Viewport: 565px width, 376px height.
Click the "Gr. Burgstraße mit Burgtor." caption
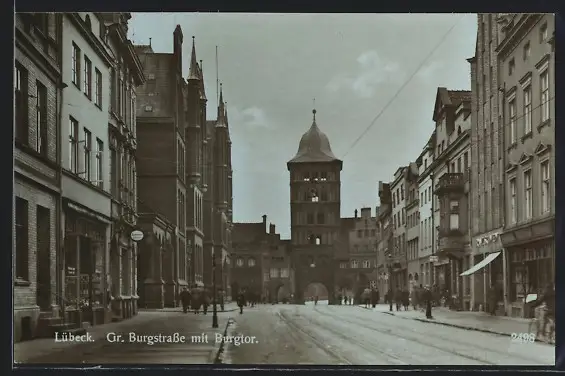click(x=182, y=338)
